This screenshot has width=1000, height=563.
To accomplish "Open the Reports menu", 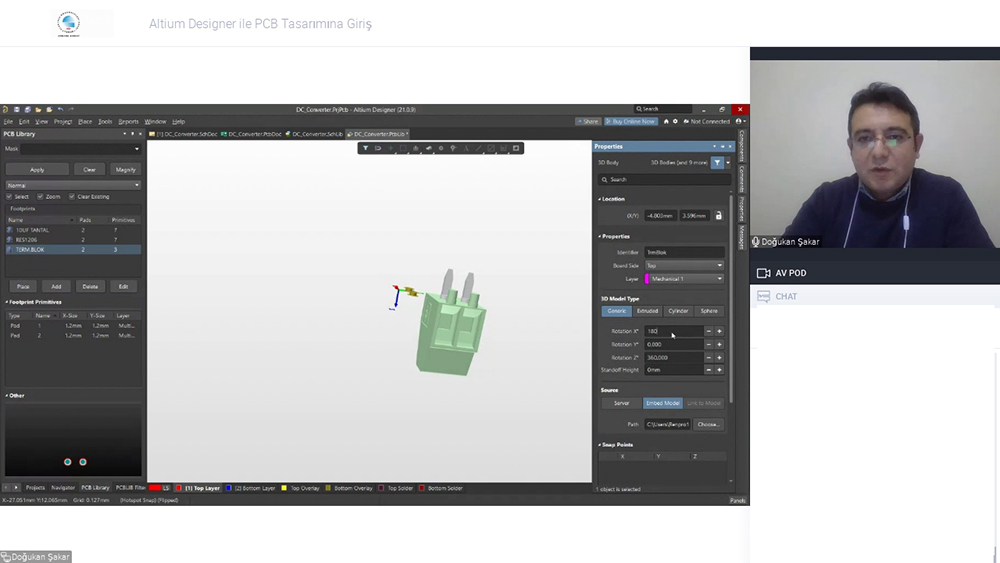I will [128, 121].
